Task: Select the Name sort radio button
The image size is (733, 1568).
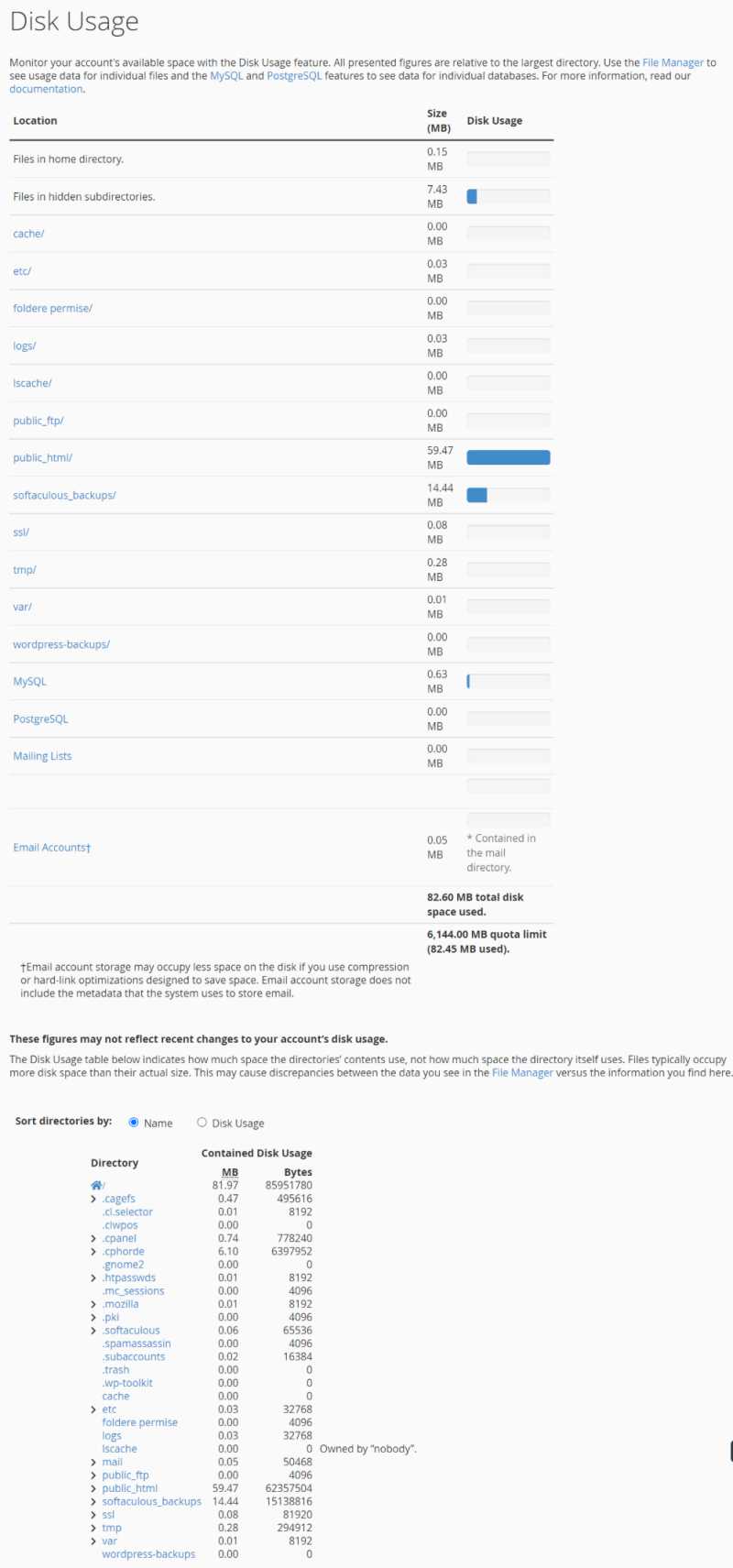Action: [134, 1123]
